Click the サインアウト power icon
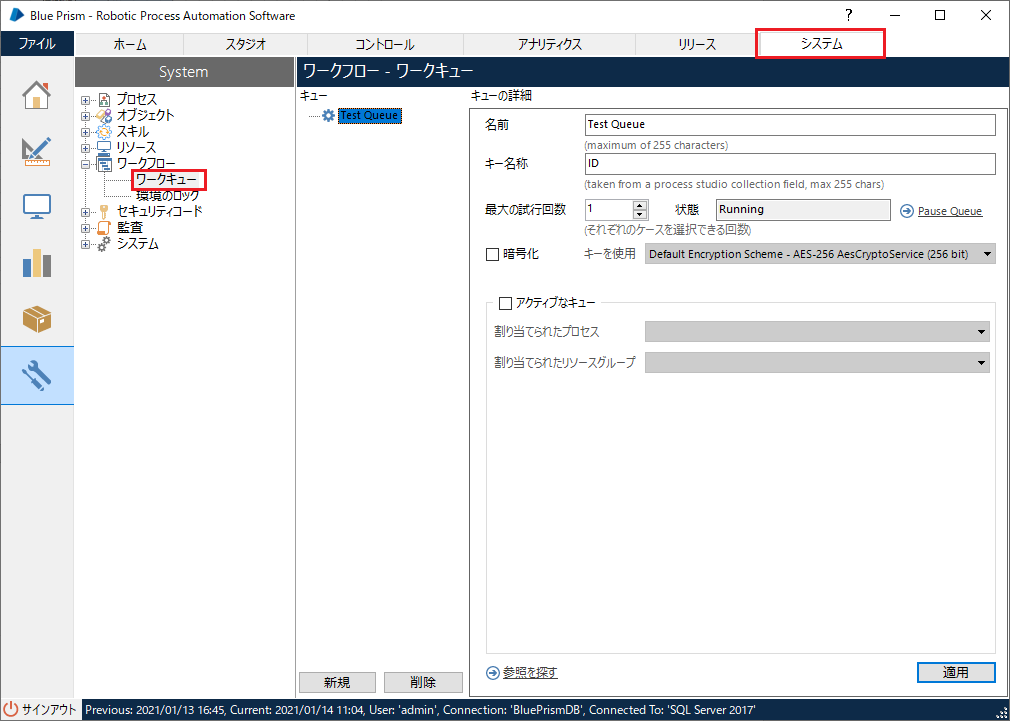Viewport: 1010px width, 721px height. pyautogui.click(x=11, y=709)
